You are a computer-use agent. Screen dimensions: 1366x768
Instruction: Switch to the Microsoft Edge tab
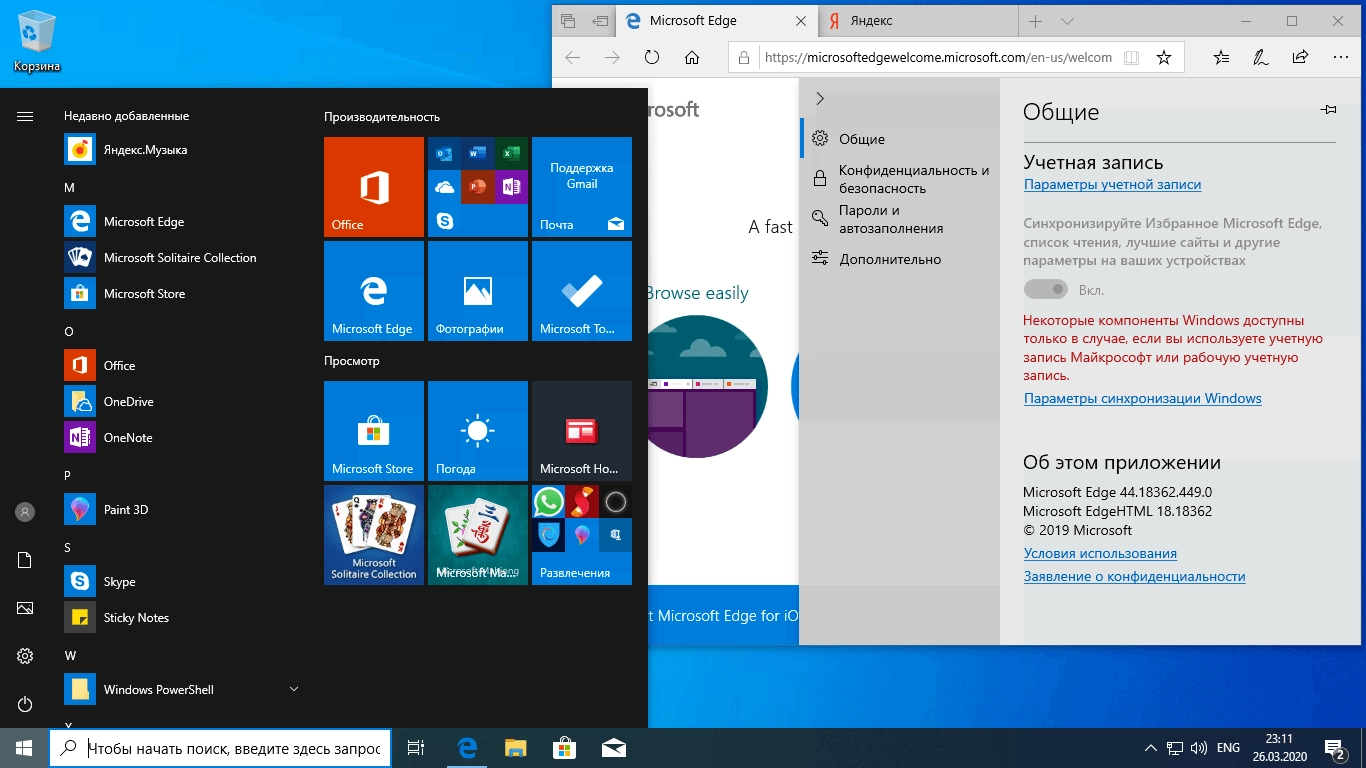point(717,20)
